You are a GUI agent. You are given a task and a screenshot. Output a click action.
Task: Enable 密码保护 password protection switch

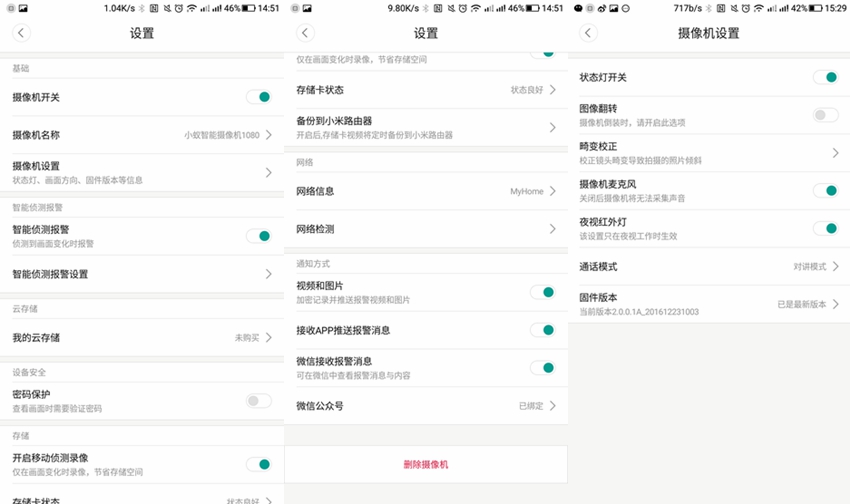pos(258,400)
